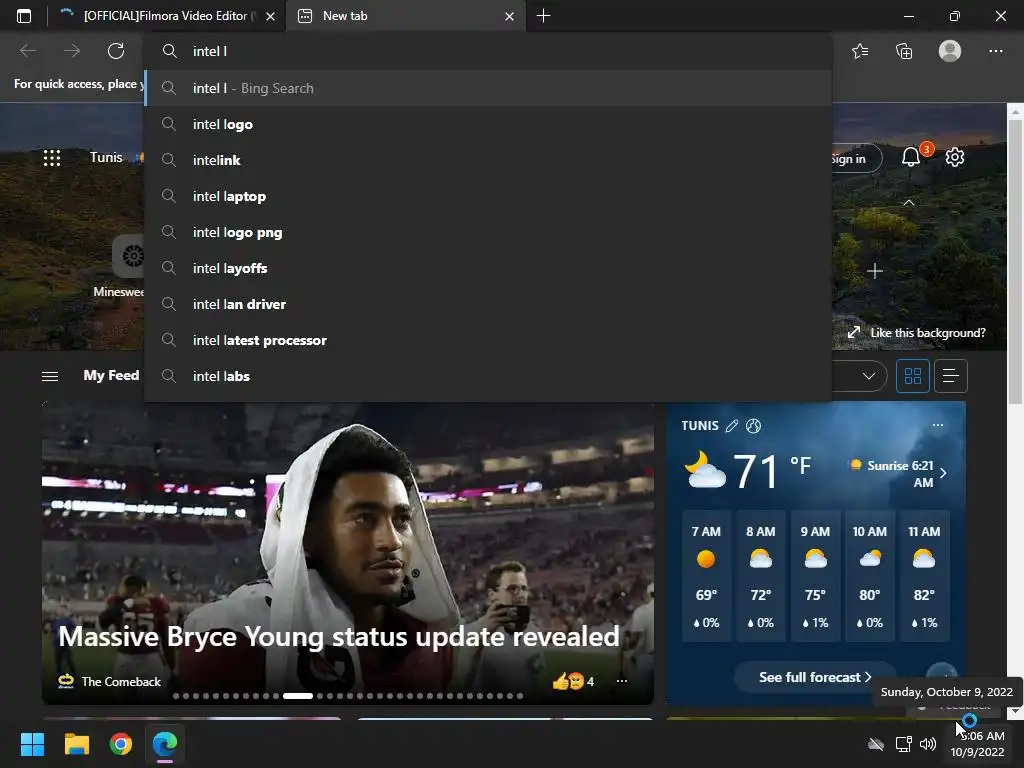
Task: Expand the feed layout dropdown chevron
Action: coord(869,376)
